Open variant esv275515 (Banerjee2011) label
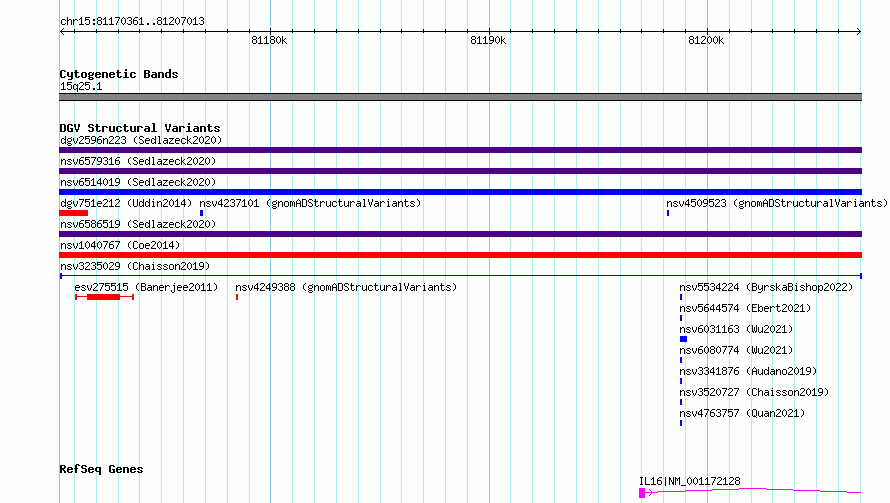 pyautogui.click(x=146, y=287)
